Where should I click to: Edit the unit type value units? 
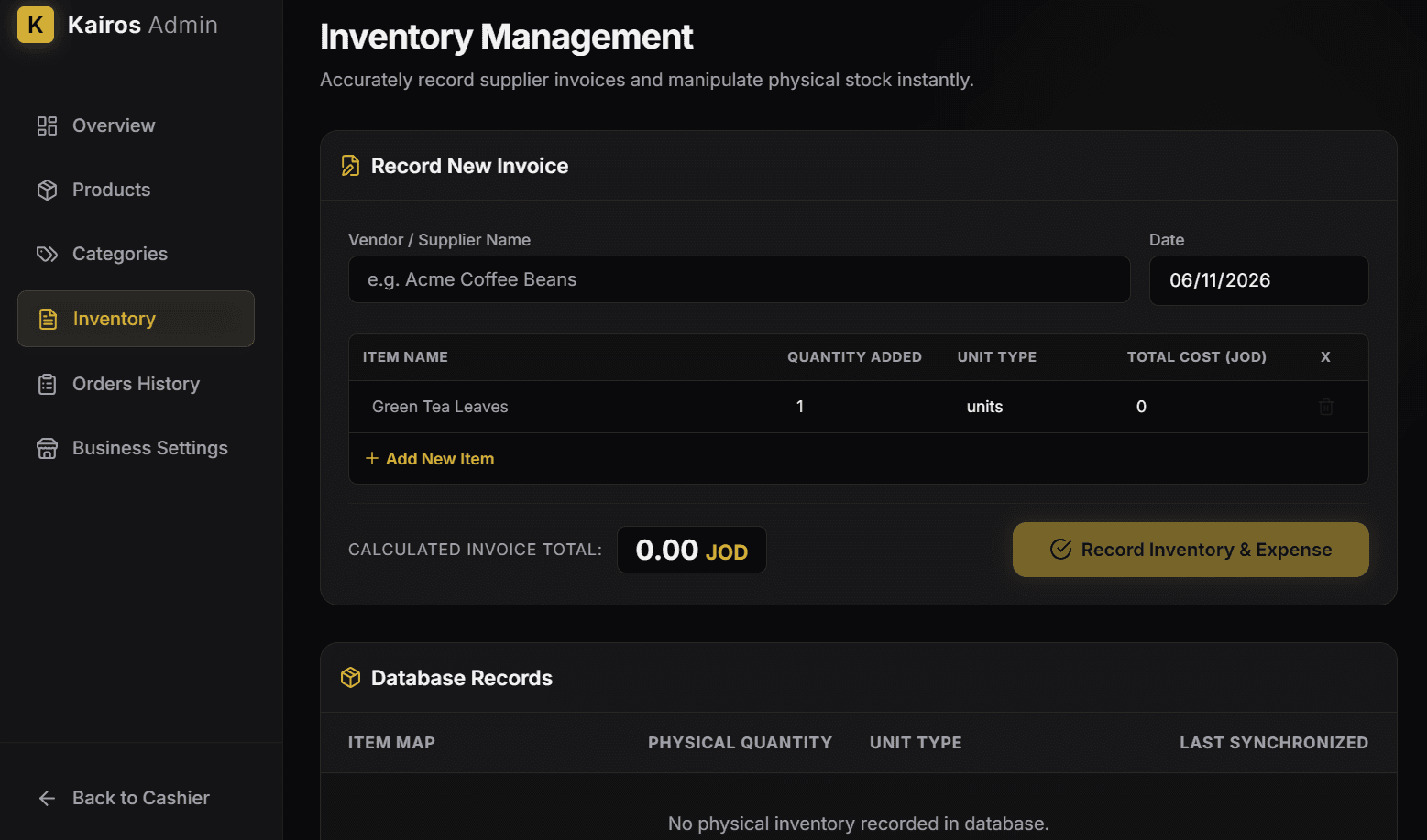tap(1028, 407)
